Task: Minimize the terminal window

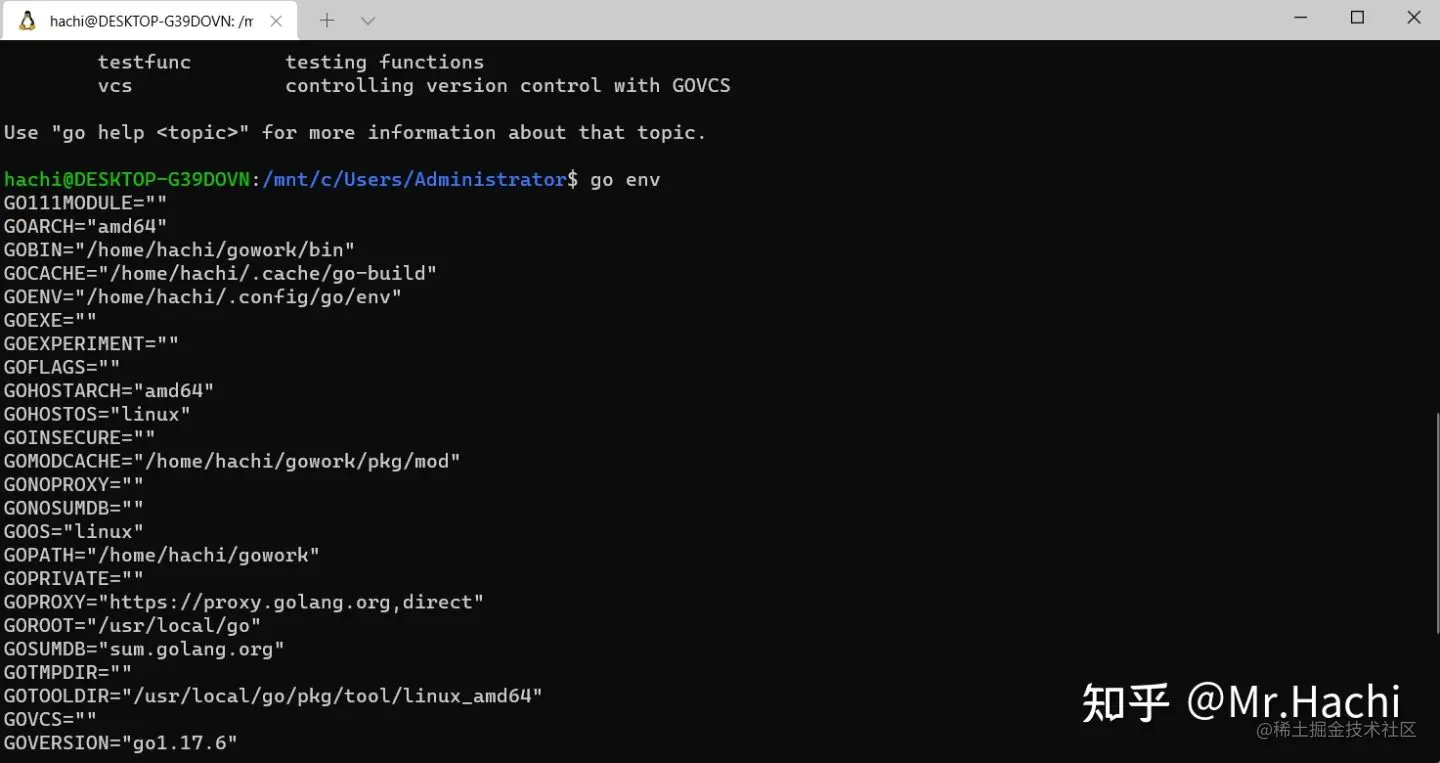Action: [x=1300, y=18]
